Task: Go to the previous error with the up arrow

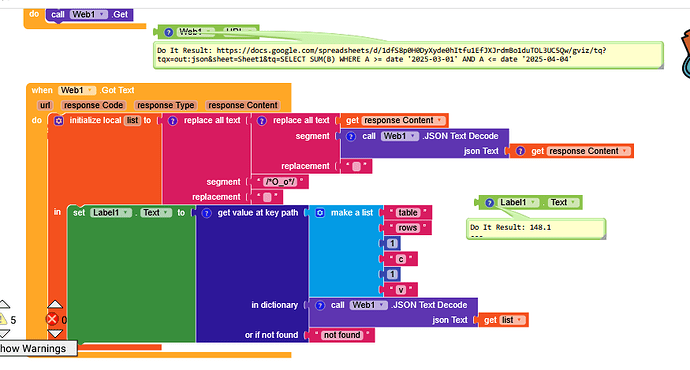Action: coord(55,304)
